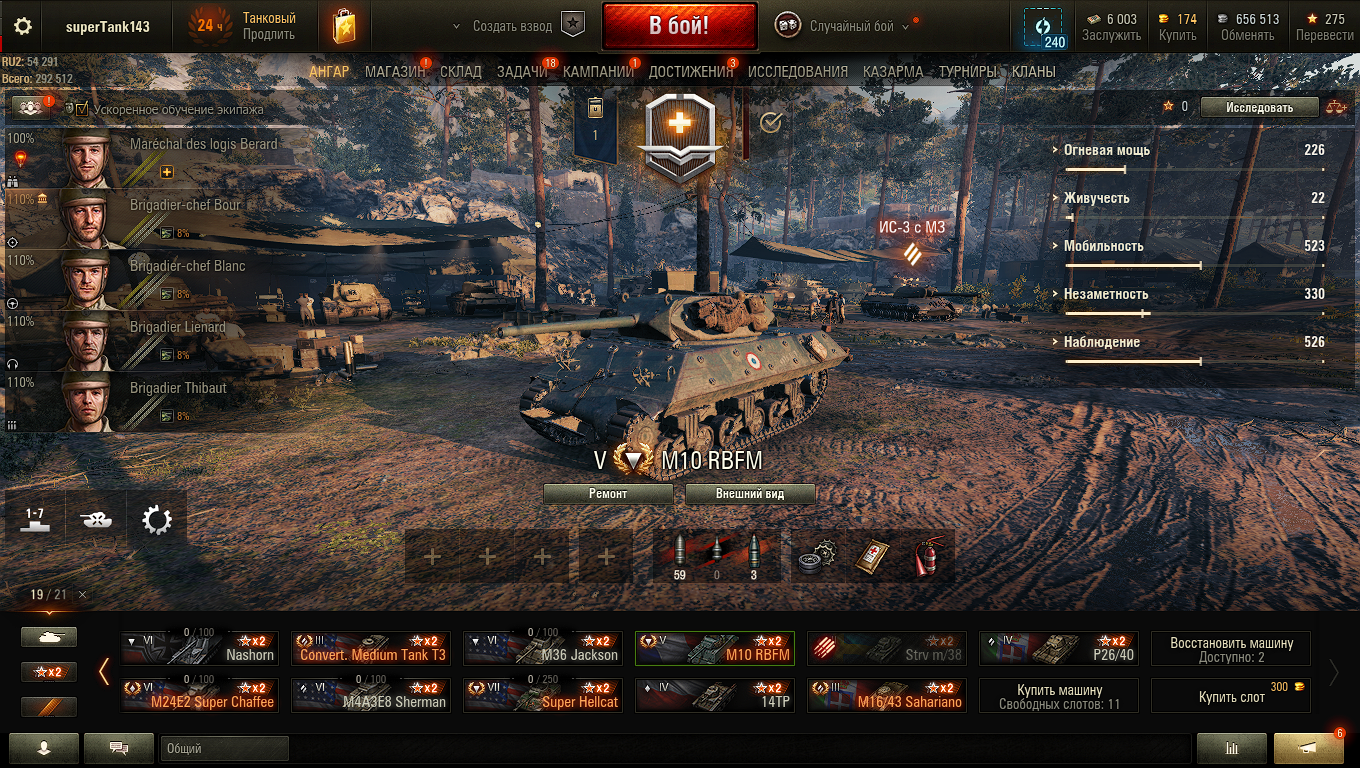This screenshot has width=1360, height=768.
Task: Open the ИССЛЕДОВАНИЯ tab
Action: [x=798, y=72]
